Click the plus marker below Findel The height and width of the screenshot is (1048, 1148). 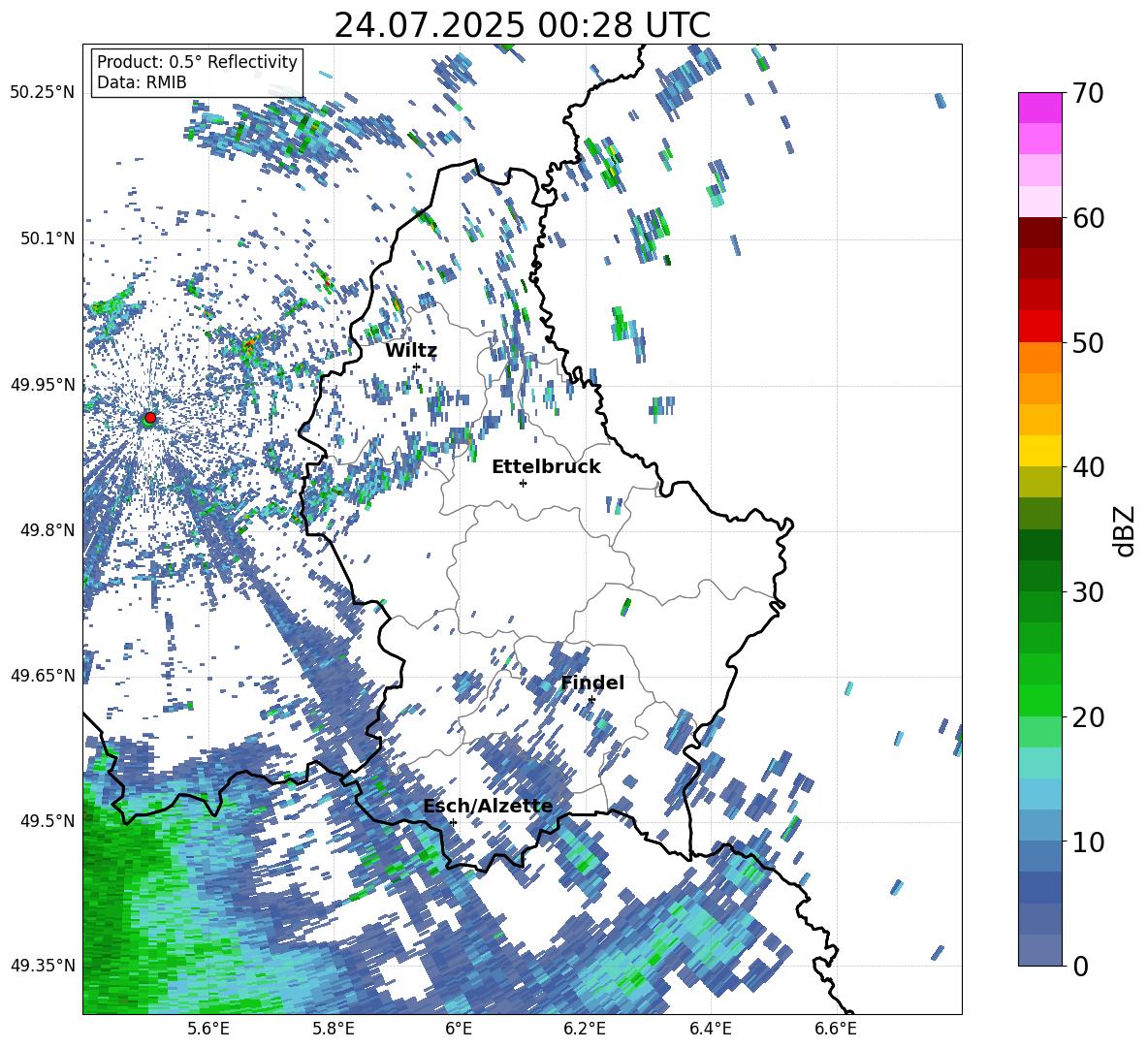click(x=591, y=700)
